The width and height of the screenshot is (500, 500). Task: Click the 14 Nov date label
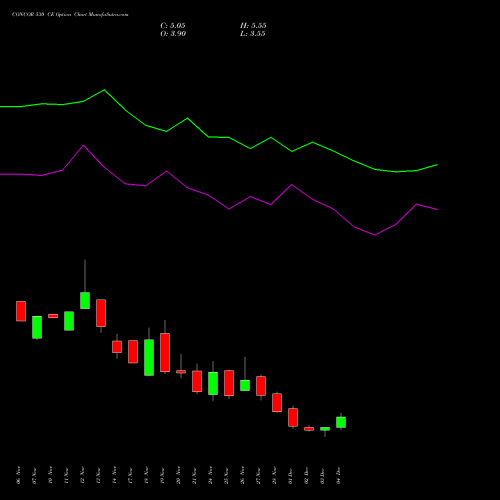point(114,475)
